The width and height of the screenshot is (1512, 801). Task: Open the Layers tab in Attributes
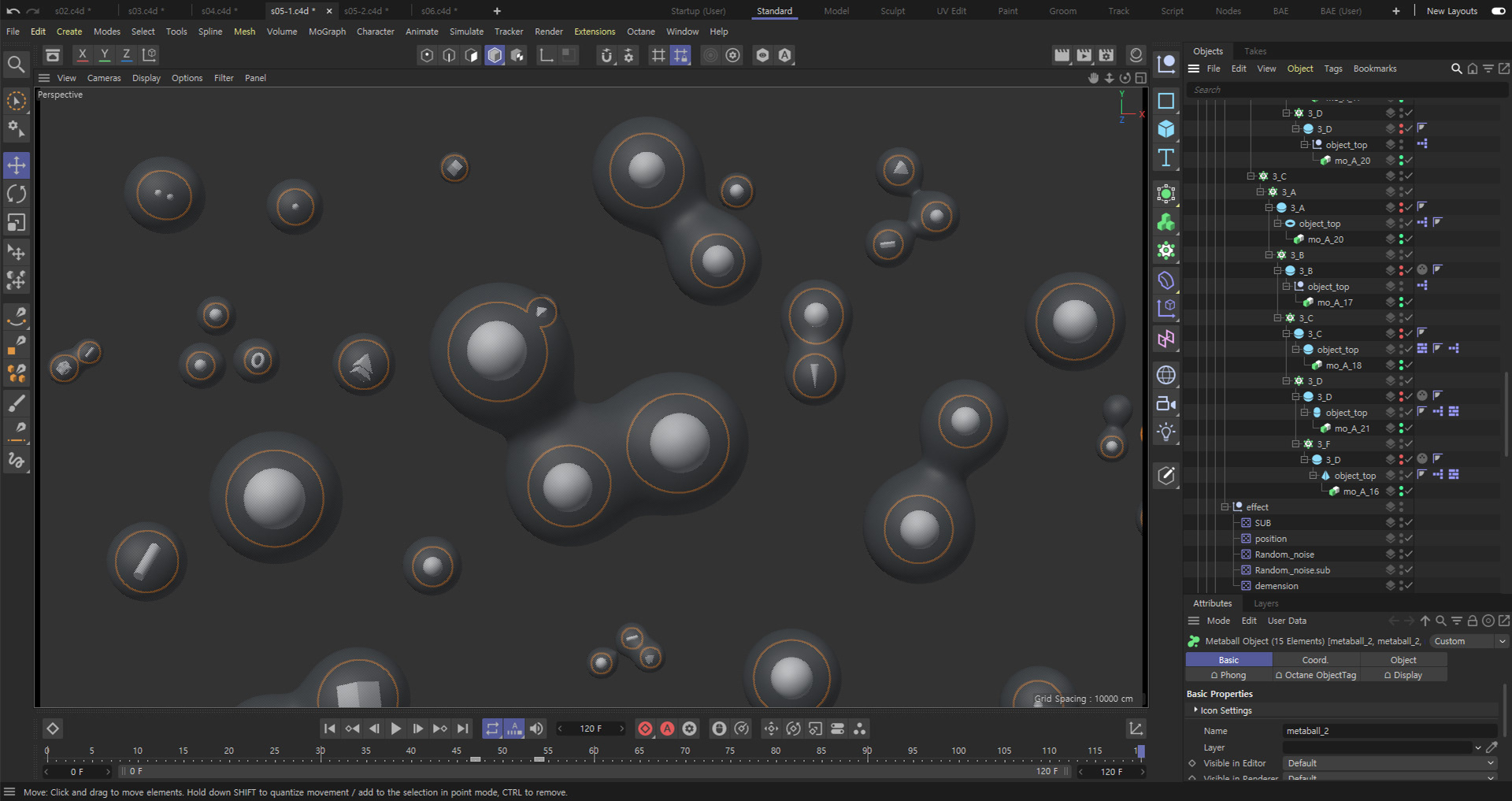1266,603
